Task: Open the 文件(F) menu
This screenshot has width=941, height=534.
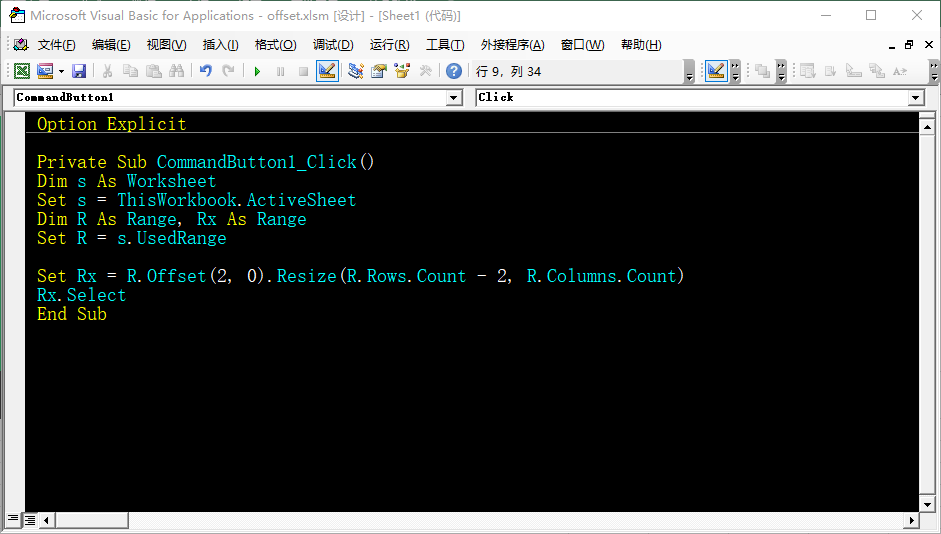Action: [x=56, y=45]
